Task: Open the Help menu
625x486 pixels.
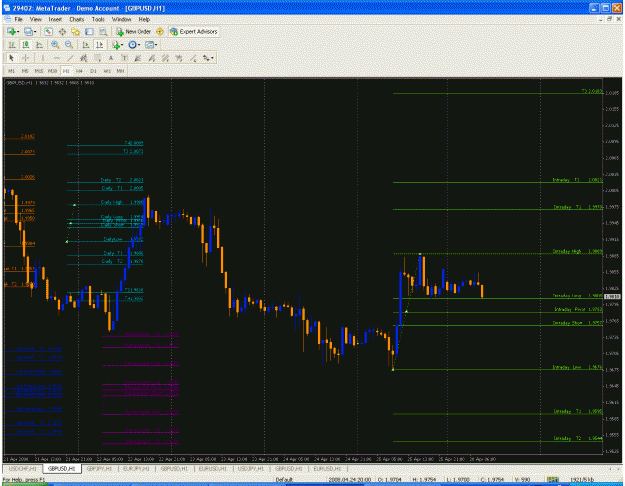Action: point(144,19)
